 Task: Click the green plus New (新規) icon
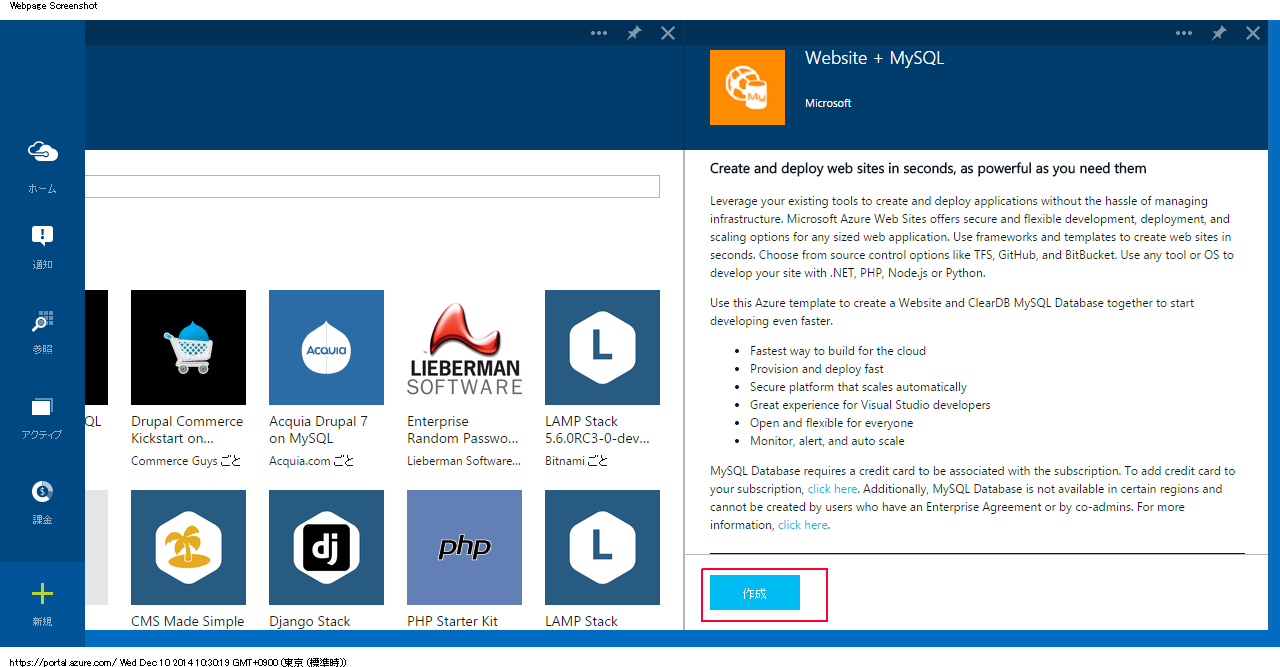click(x=42, y=594)
